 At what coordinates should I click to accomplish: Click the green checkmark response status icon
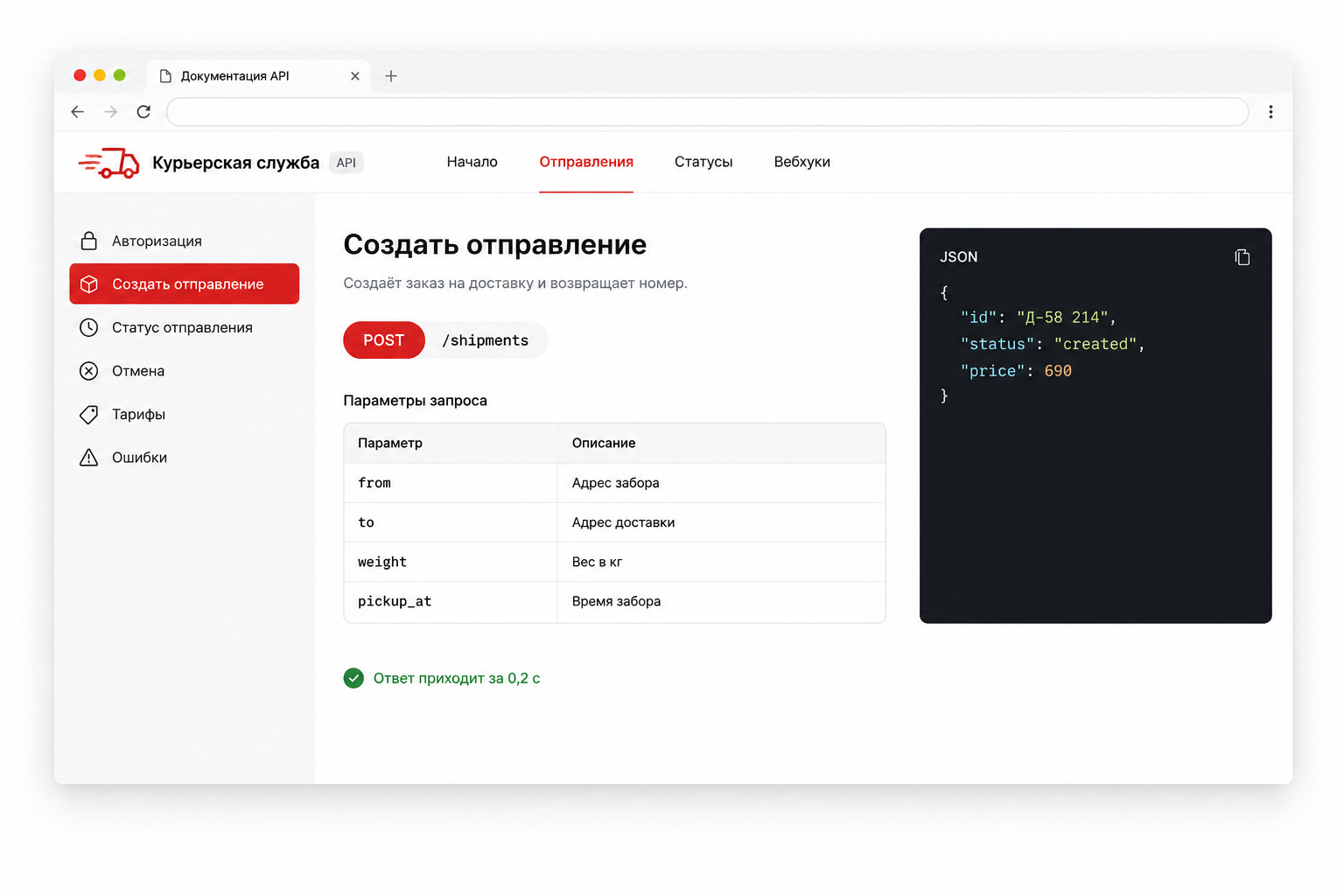tap(353, 678)
